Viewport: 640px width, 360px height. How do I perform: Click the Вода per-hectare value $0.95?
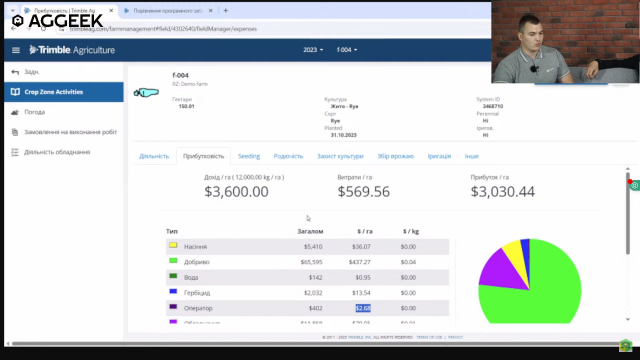[x=363, y=278]
